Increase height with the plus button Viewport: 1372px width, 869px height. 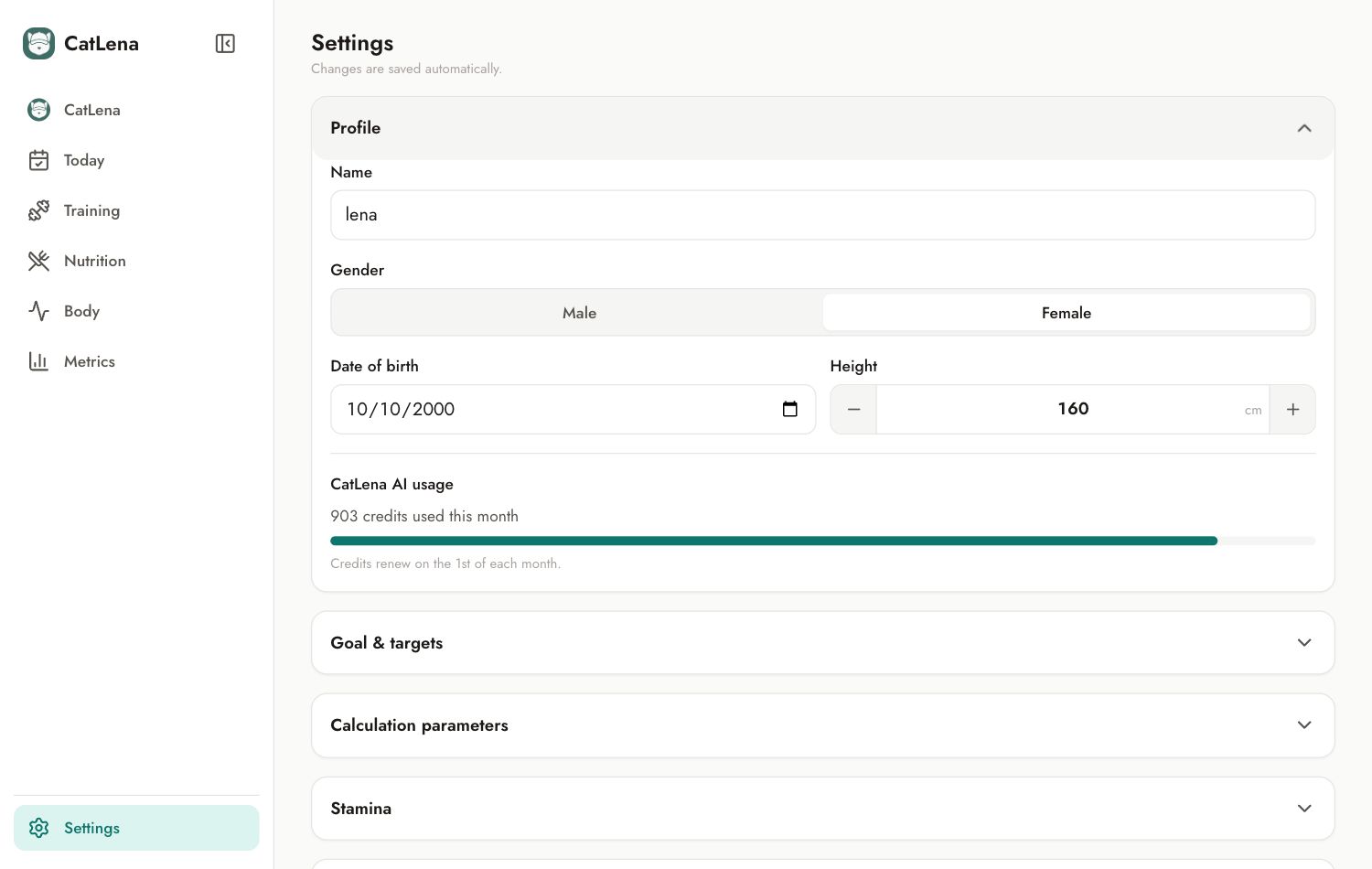click(x=1292, y=409)
